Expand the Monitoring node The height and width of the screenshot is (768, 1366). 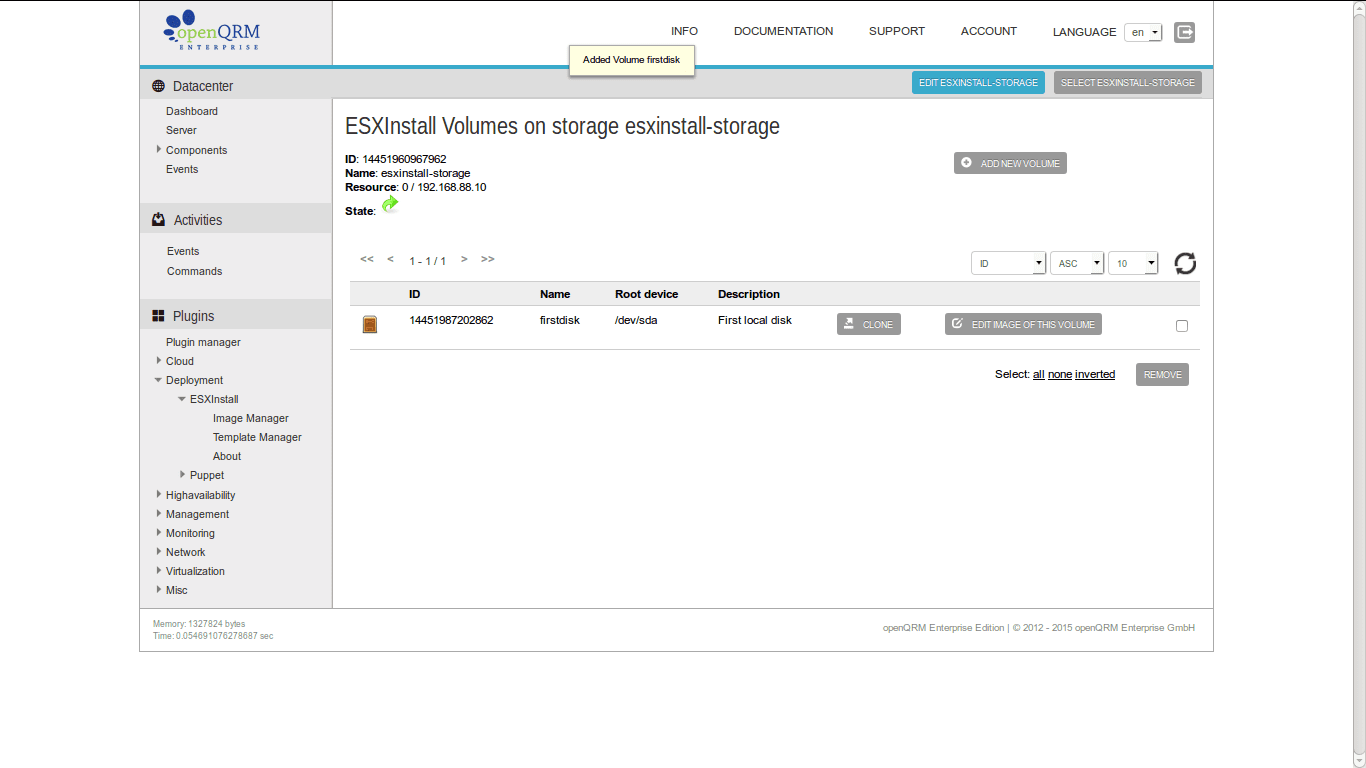tap(159, 533)
